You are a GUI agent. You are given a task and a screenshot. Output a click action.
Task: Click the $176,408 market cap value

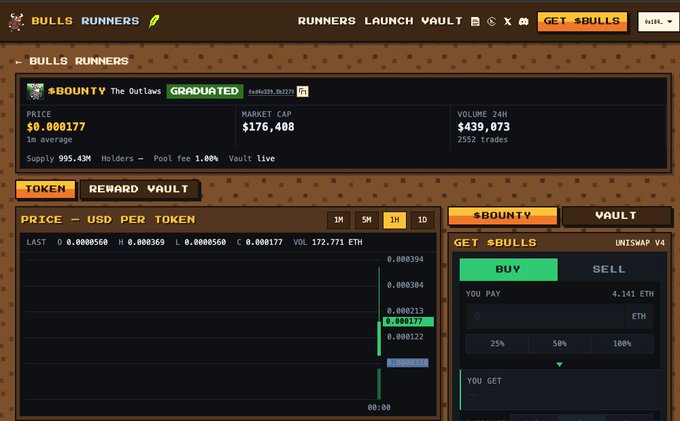click(268, 127)
